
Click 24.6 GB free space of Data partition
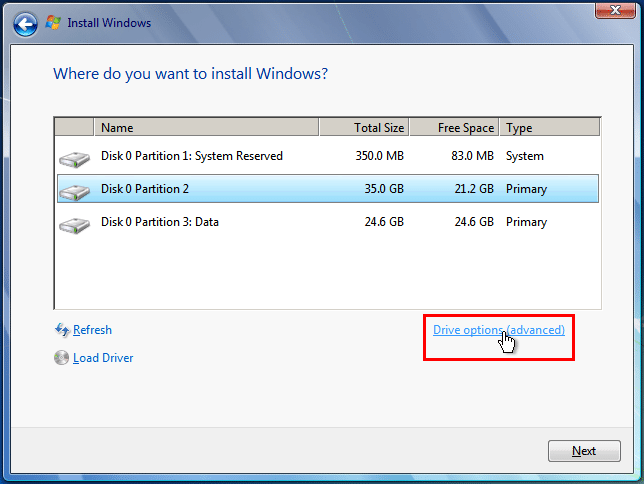(x=474, y=222)
